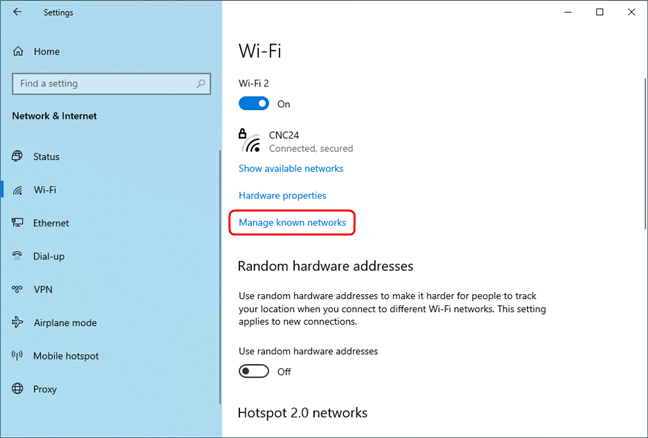
Task: Click the Find a setting search box
Action: pos(103,84)
